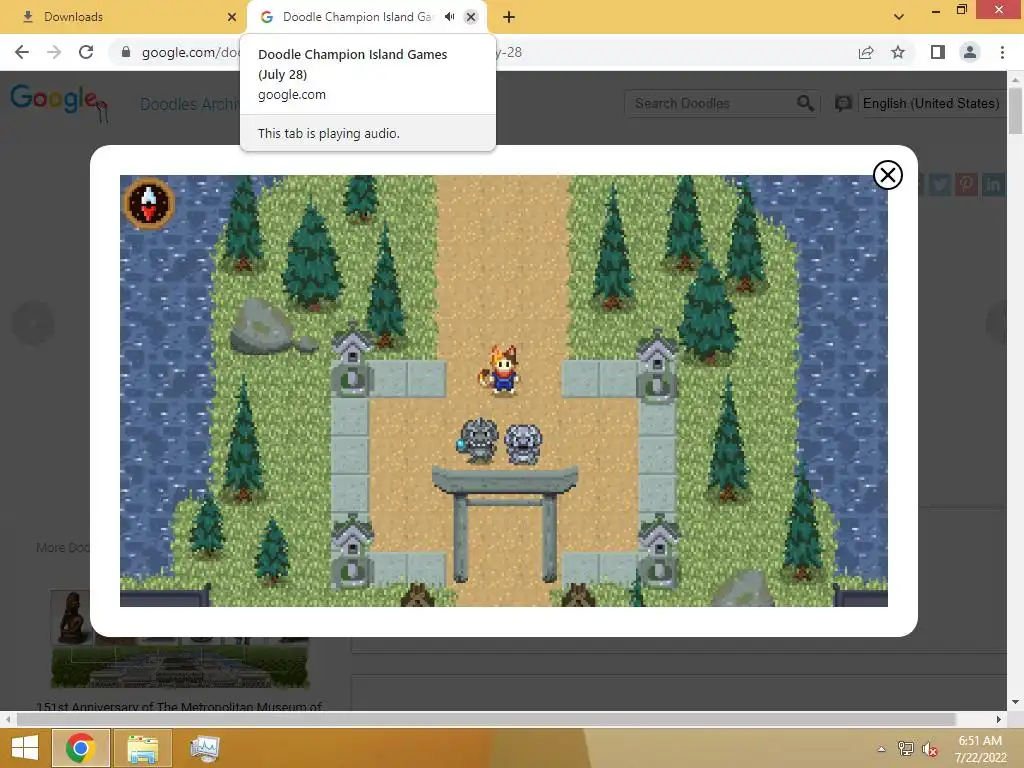Viewport: 1024px width, 768px height.
Task: Open File Explorer from the taskbar
Action: 142,748
